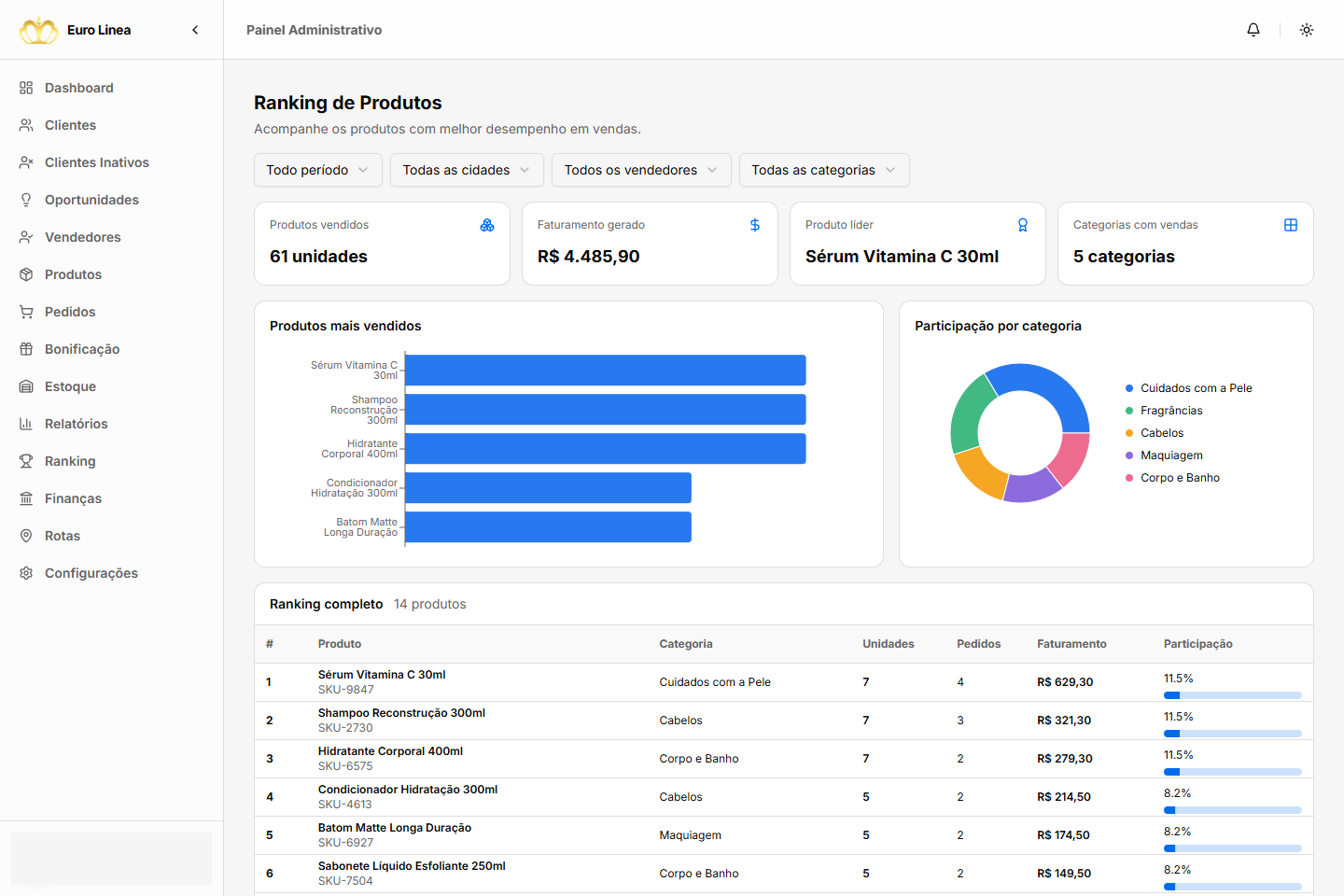Image resolution: width=1344 pixels, height=896 pixels.
Task: Open Pedidos menu entry
Action: (x=111, y=312)
